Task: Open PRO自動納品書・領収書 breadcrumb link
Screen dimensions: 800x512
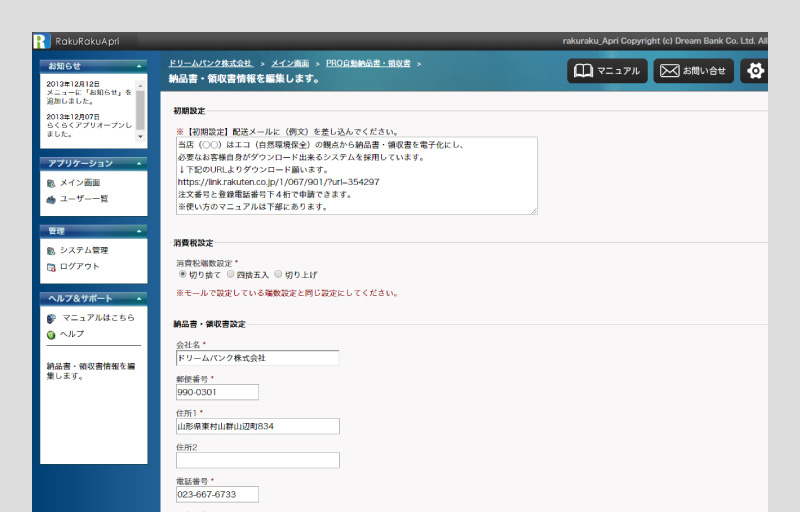Action: (x=368, y=63)
